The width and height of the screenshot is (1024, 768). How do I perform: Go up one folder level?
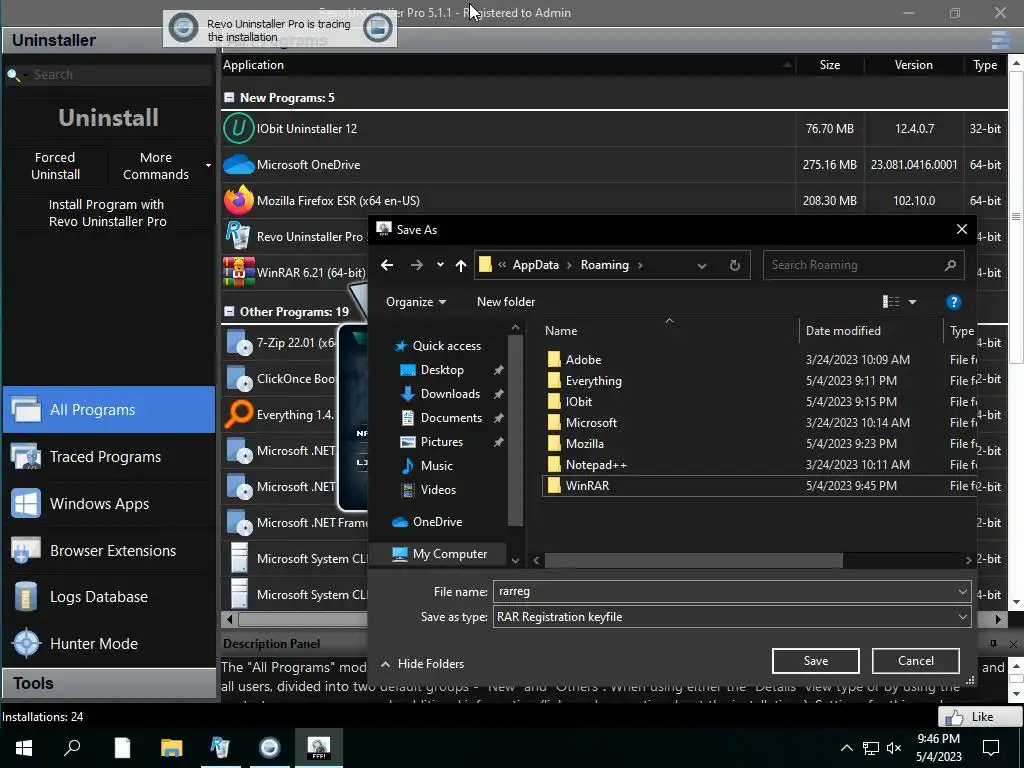click(x=460, y=264)
